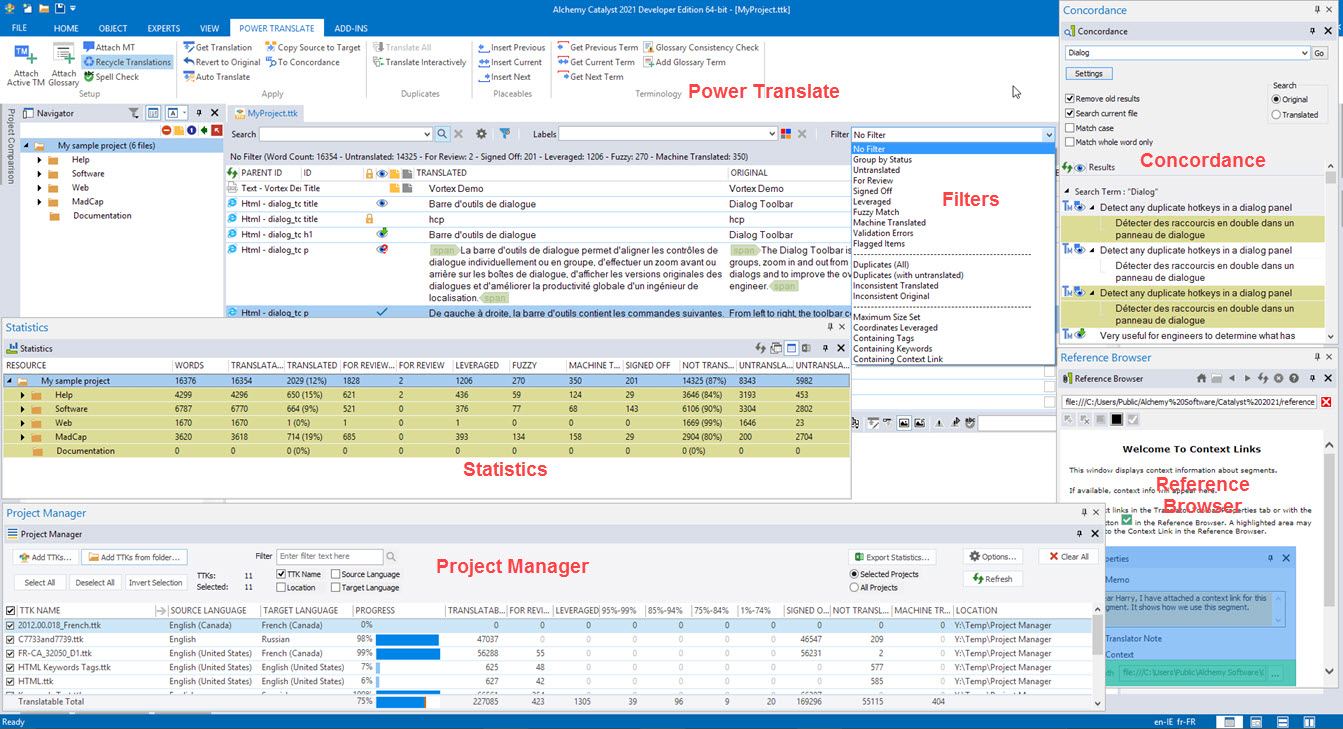
Task: Click Insert Next placeable
Action: 504,77
